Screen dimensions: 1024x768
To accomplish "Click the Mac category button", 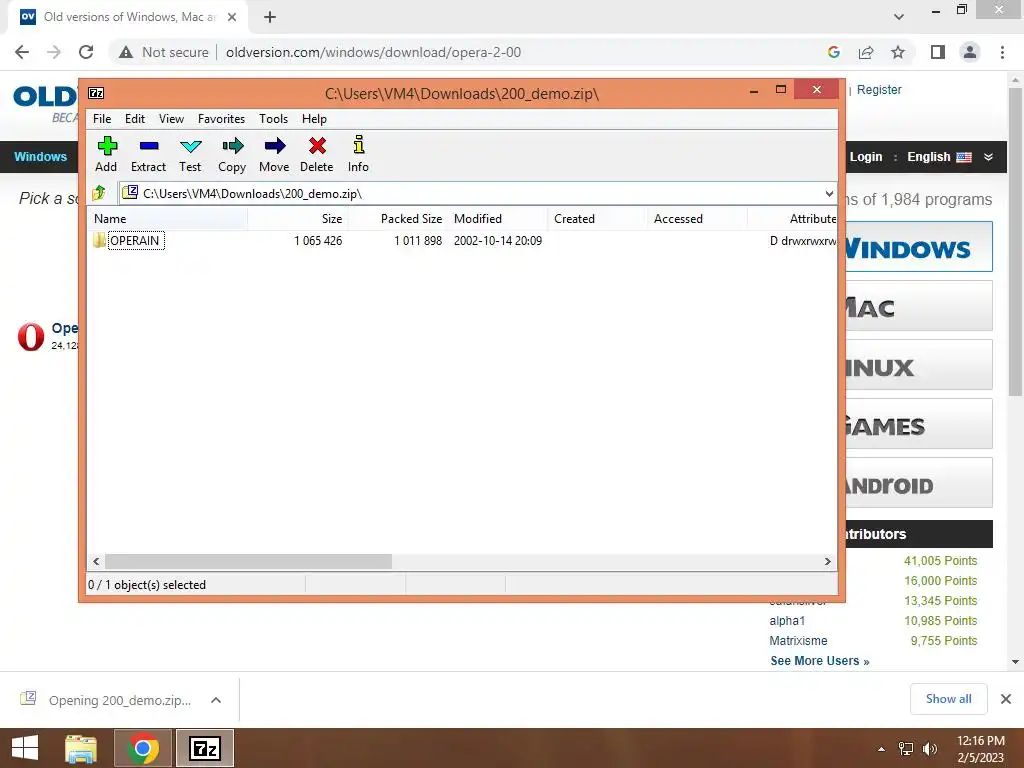I will point(920,306).
